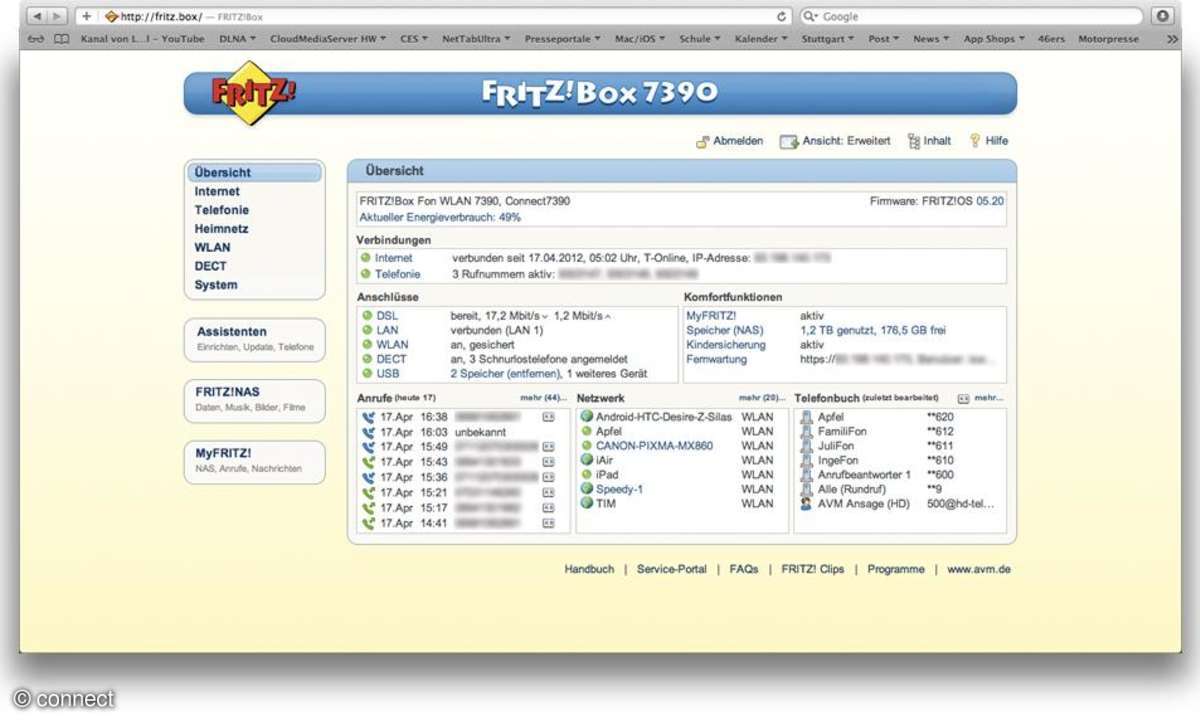Open the Handbuch footer link
Viewport: 1200px width, 720px height.
click(589, 569)
